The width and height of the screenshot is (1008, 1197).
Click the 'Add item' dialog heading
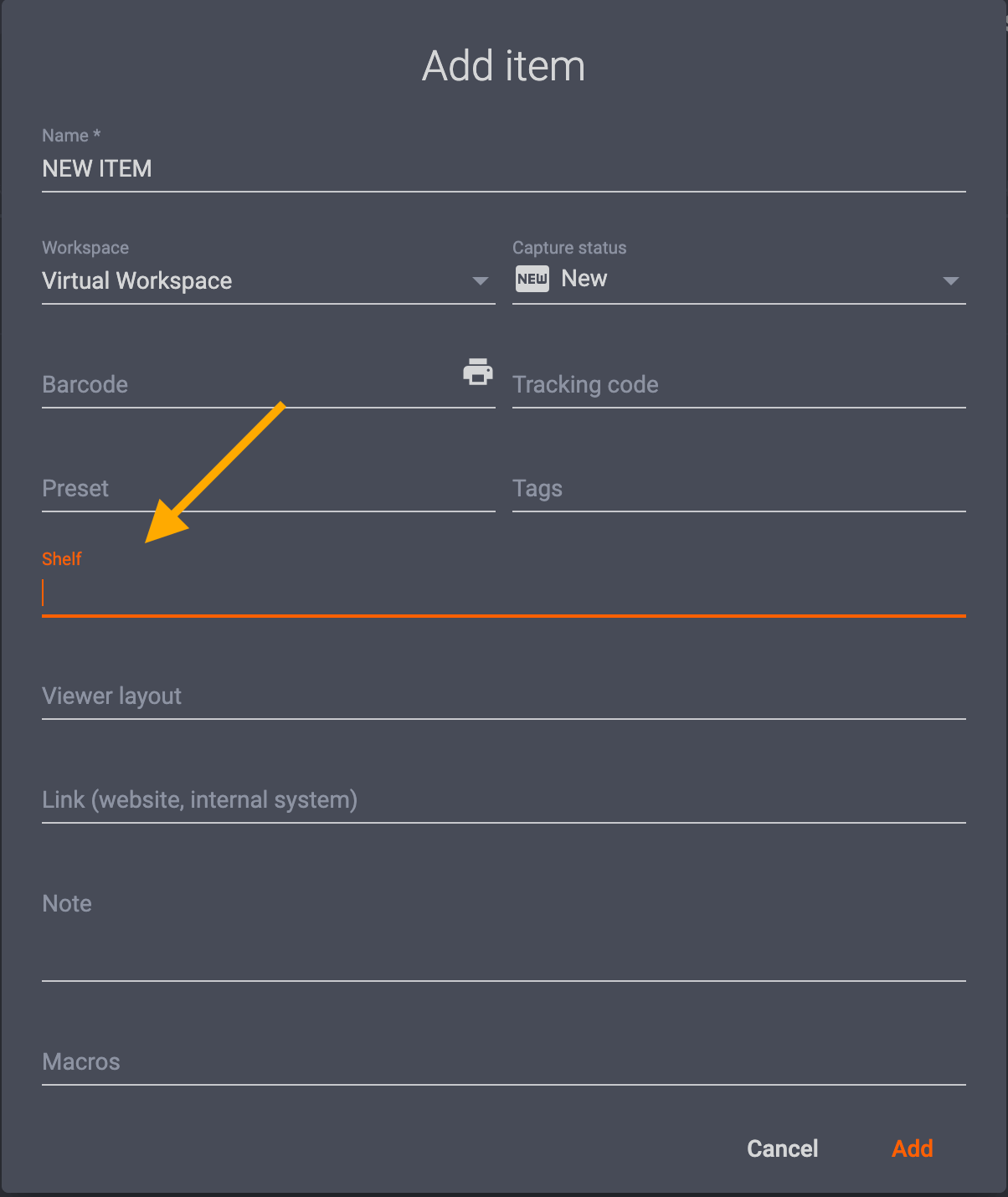(x=503, y=66)
